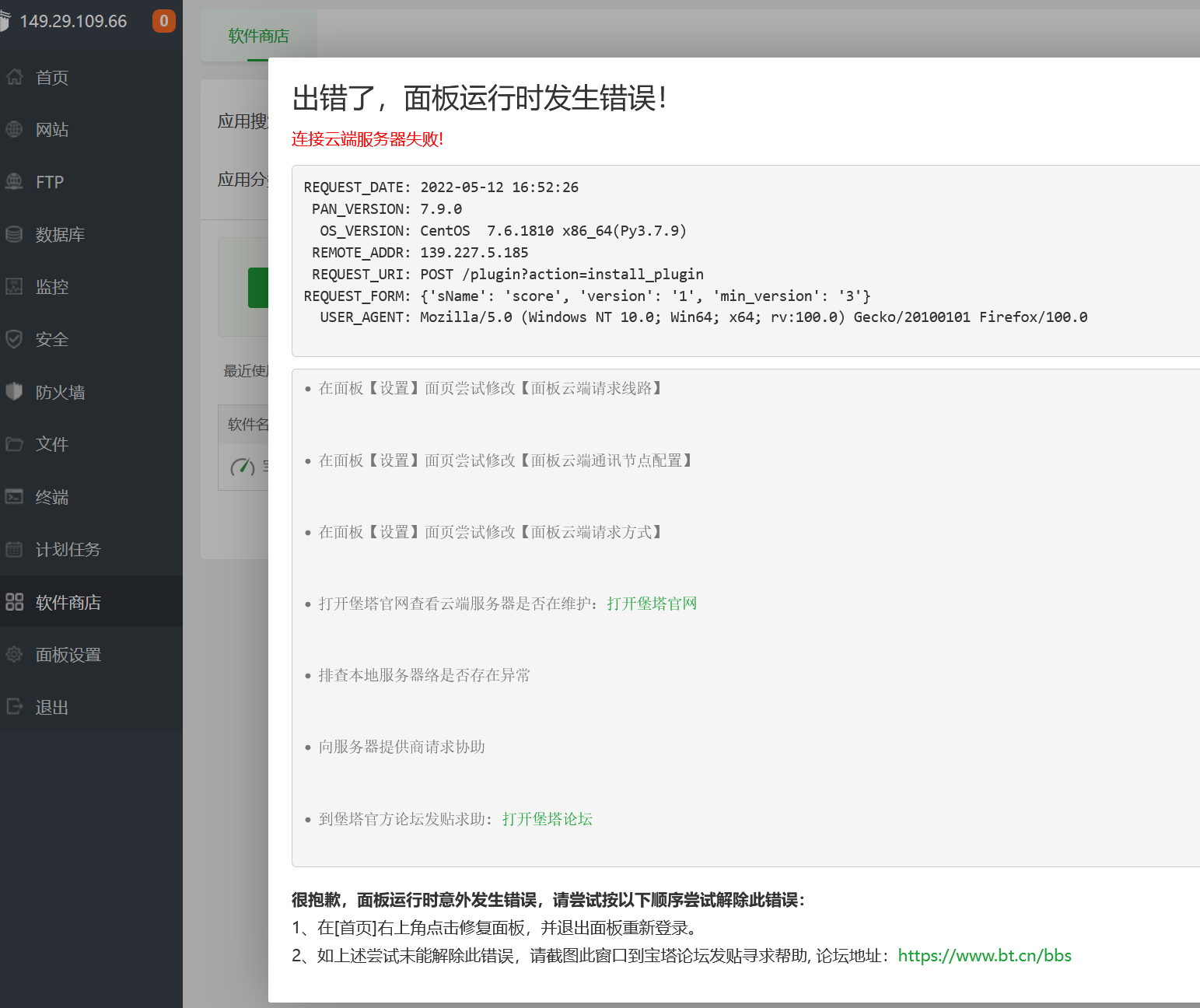The image size is (1200, 1008).
Task: Click the 面板云端请求方式 suggestion
Action: [490, 532]
